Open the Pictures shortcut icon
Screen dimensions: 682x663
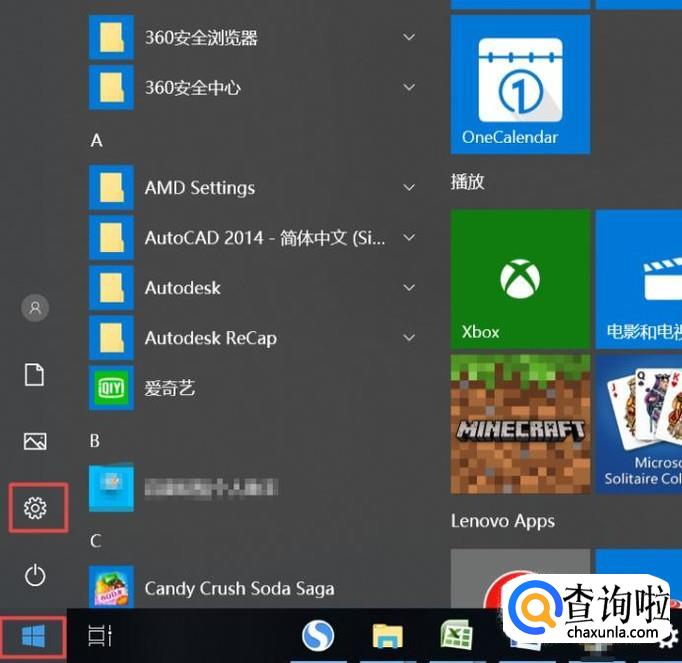pos(35,441)
